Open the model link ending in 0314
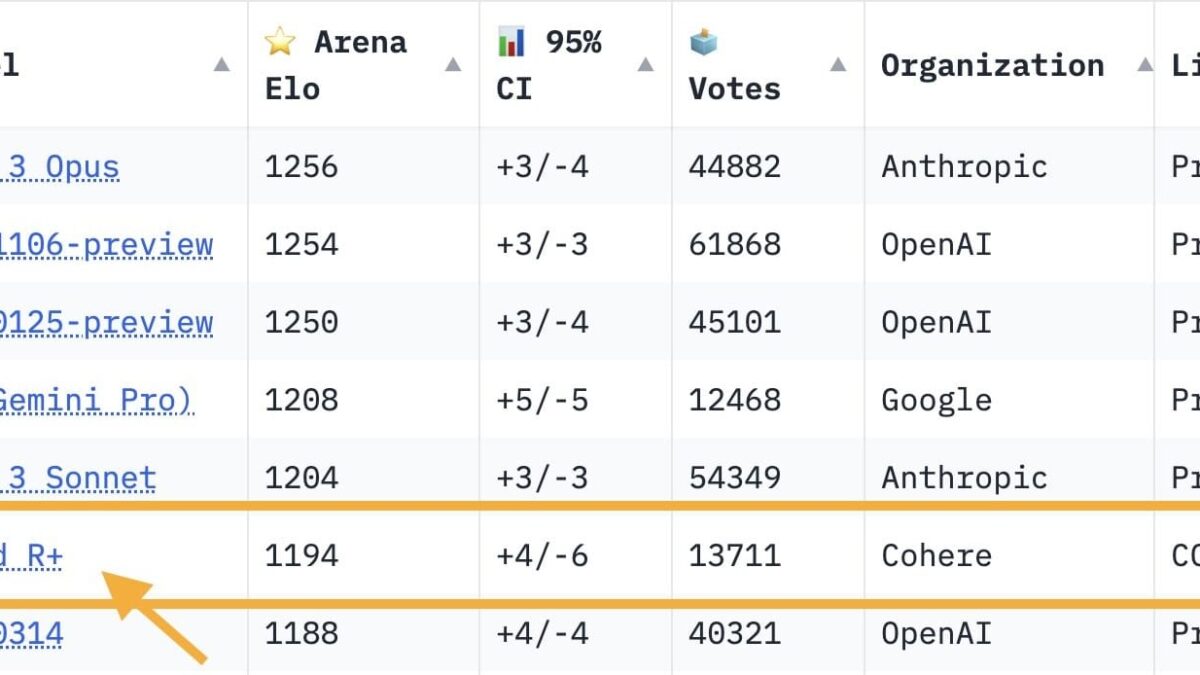This screenshot has width=1200, height=675. [x=32, y=634]
